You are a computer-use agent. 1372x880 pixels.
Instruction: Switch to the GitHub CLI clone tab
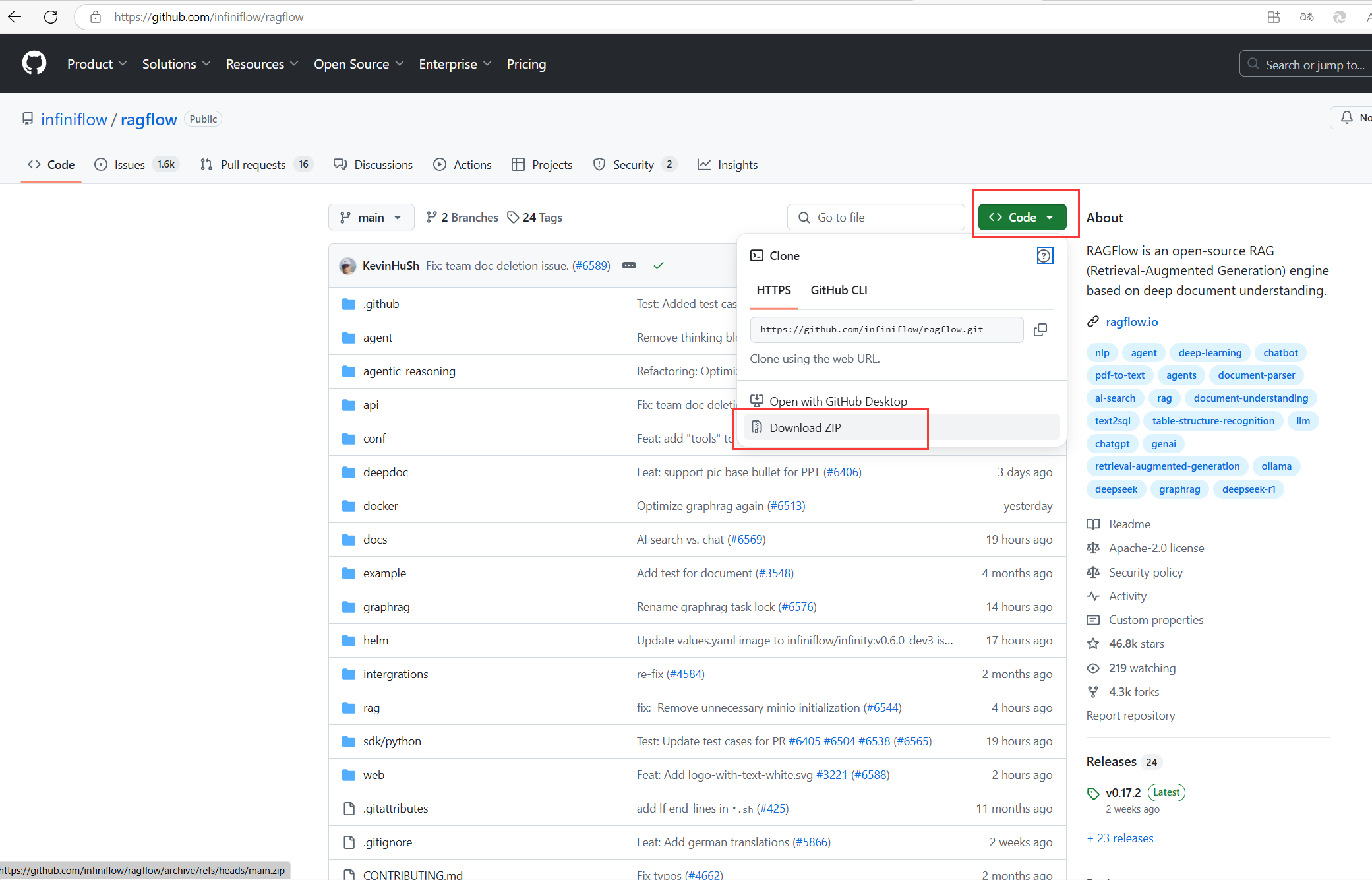click(839, 290)
